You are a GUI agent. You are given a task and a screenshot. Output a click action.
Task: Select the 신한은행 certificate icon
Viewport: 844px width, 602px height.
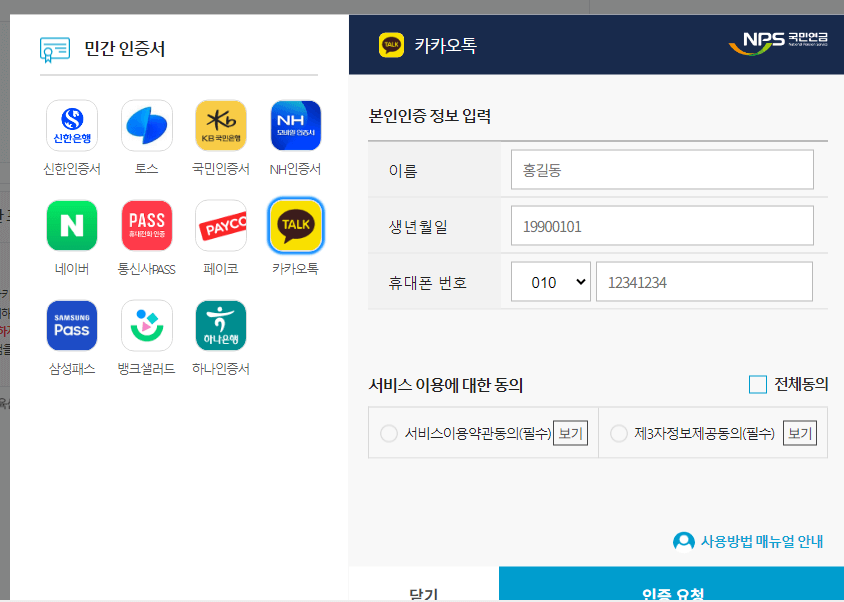[71, 125]
